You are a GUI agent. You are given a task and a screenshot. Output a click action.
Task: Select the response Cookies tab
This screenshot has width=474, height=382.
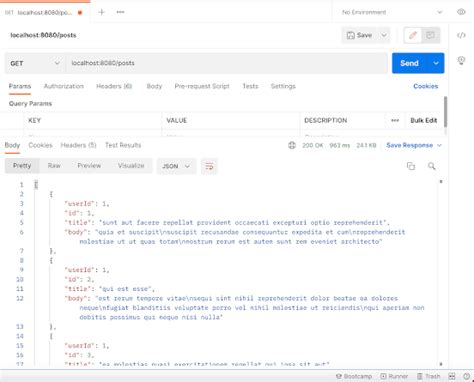coord(40,145)
